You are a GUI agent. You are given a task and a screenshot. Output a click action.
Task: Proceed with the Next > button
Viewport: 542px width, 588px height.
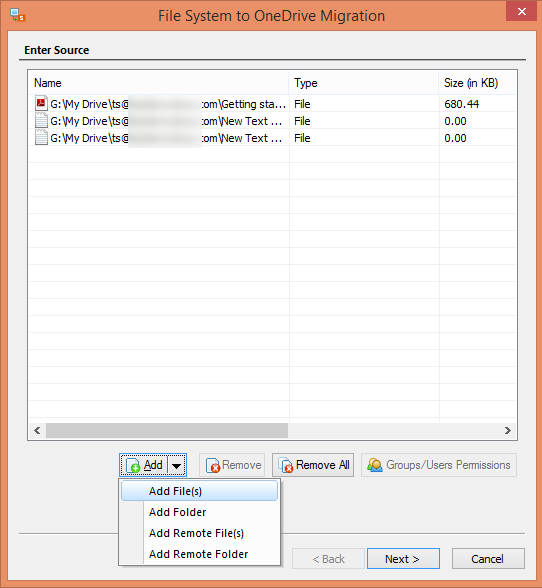[403, 559]
